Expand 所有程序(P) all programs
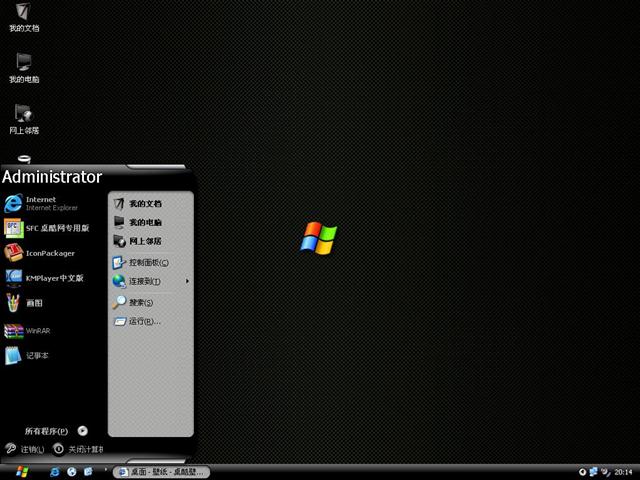 [x=56, y=431]
